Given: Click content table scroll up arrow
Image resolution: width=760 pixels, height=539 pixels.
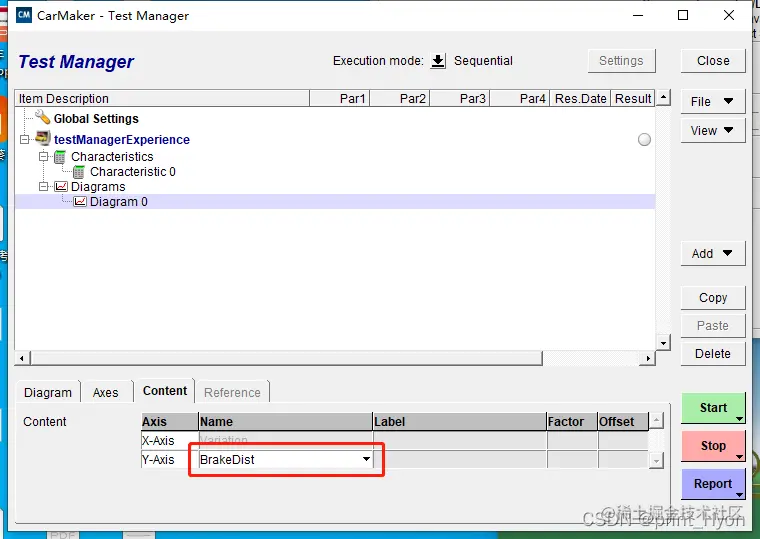Looking at the screenshot, I should click(656, 421).
